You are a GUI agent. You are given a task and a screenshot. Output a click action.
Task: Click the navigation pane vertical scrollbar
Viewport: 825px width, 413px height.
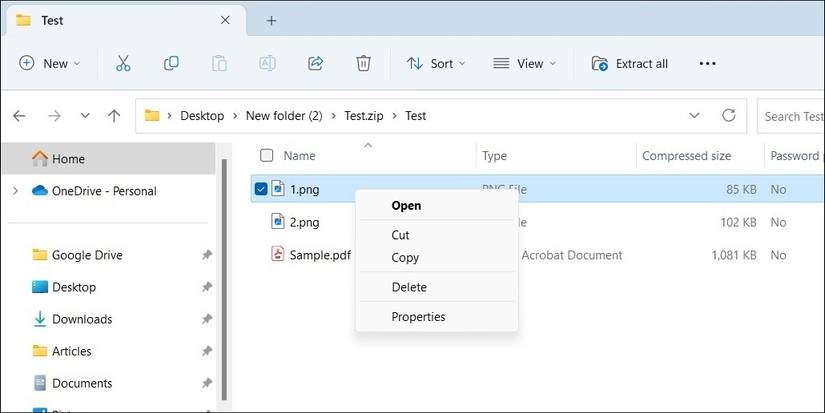[224, 279]
